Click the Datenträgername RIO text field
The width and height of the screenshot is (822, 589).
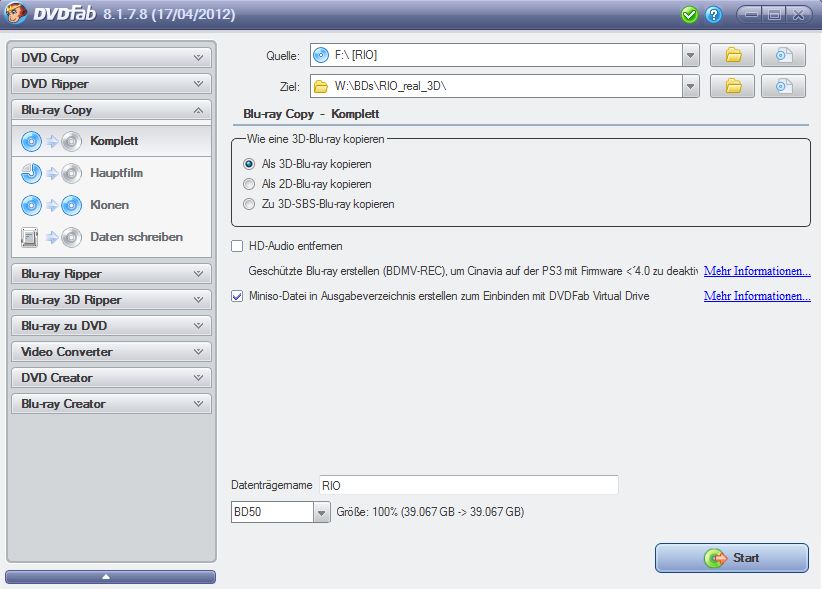click(x=469, y=485)
